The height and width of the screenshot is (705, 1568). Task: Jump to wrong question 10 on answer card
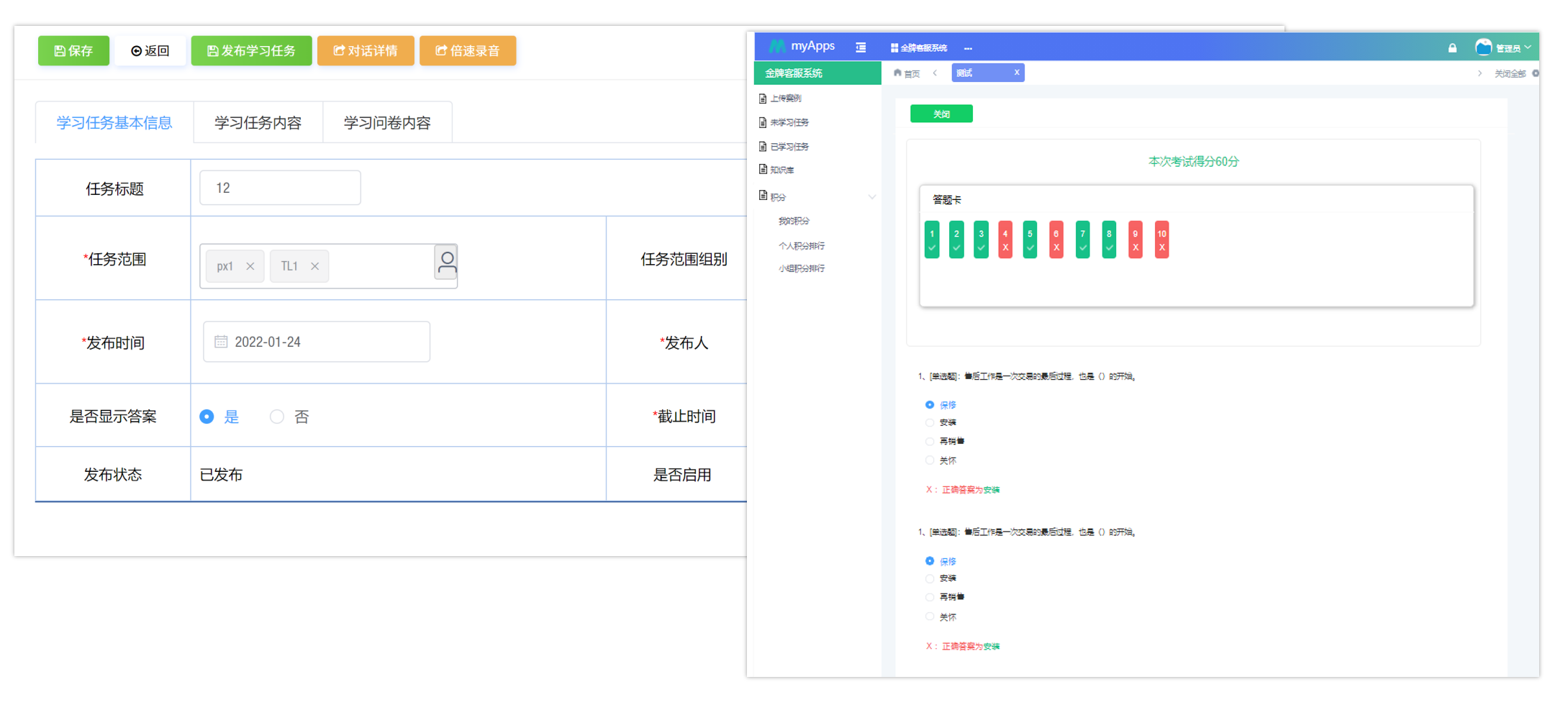(x=1161, y=240)
